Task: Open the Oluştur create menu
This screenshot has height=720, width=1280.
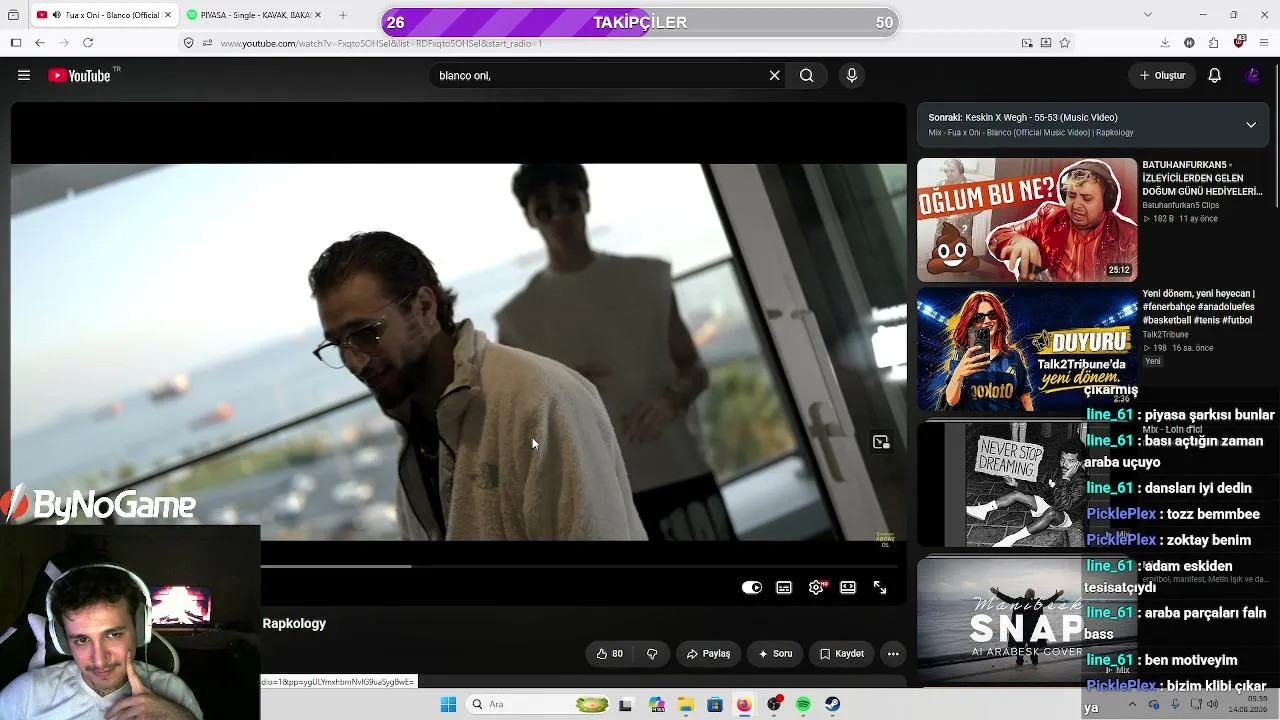Action: click(x=1163, y=75)
